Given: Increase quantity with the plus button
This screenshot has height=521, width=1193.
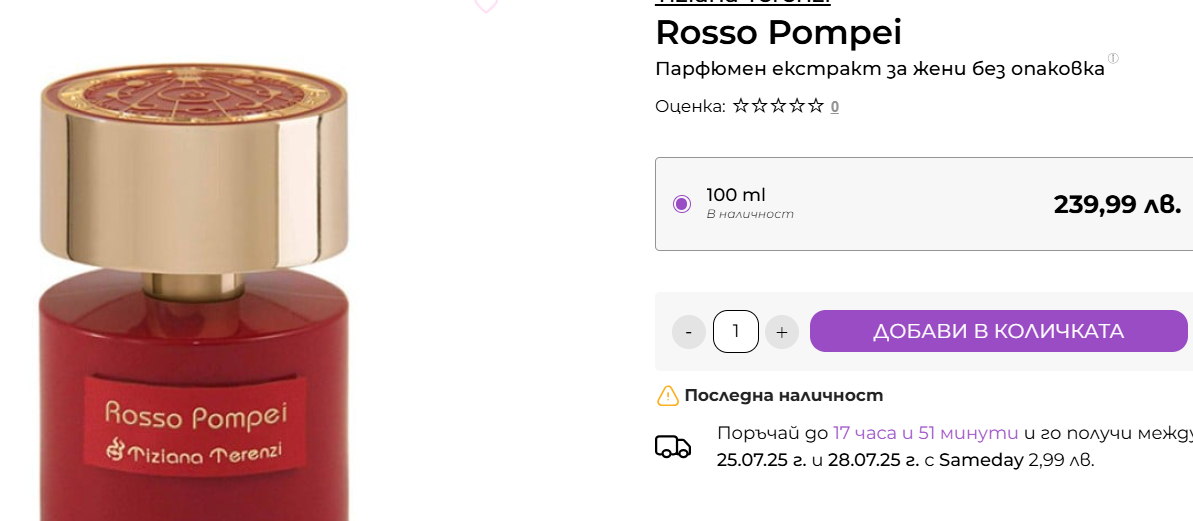Looking at the screenshot, I should [x=782, y=332].
